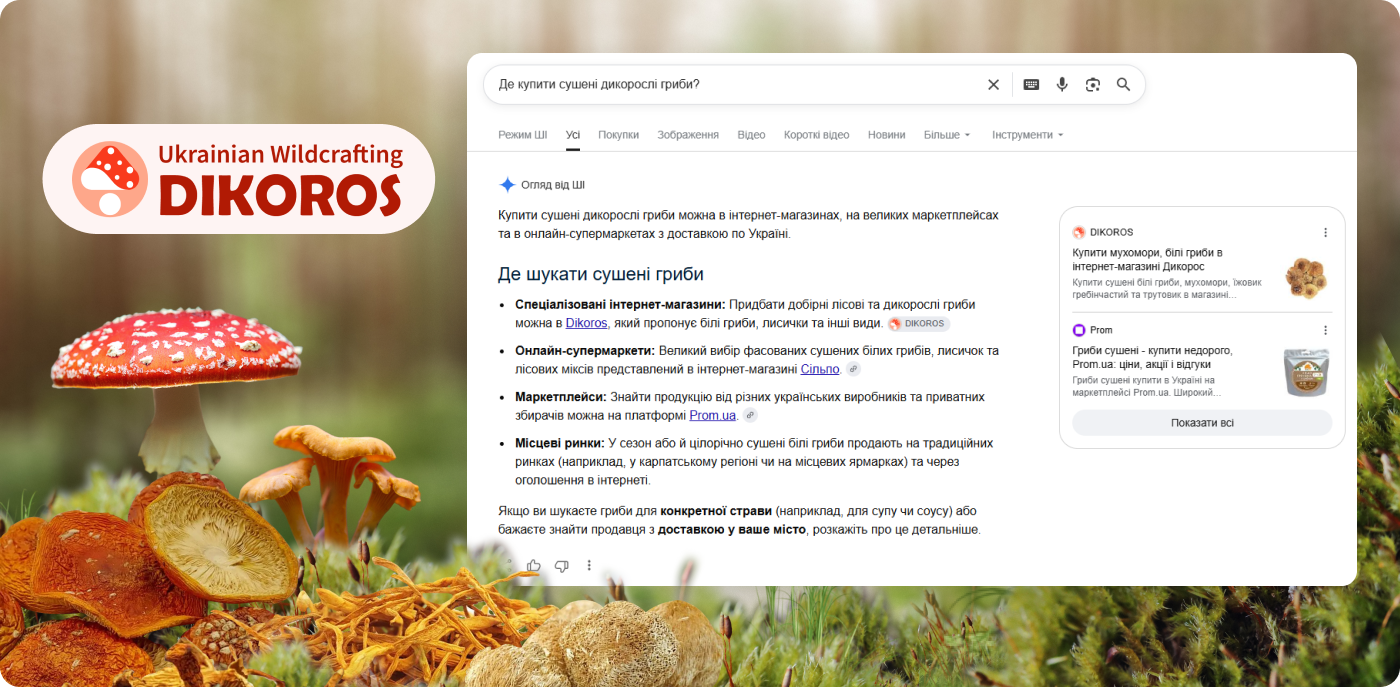The height and width of the screenshot is (687, 1400).
Task: Go to the Короткі відео tab
Action: point(817,135)
